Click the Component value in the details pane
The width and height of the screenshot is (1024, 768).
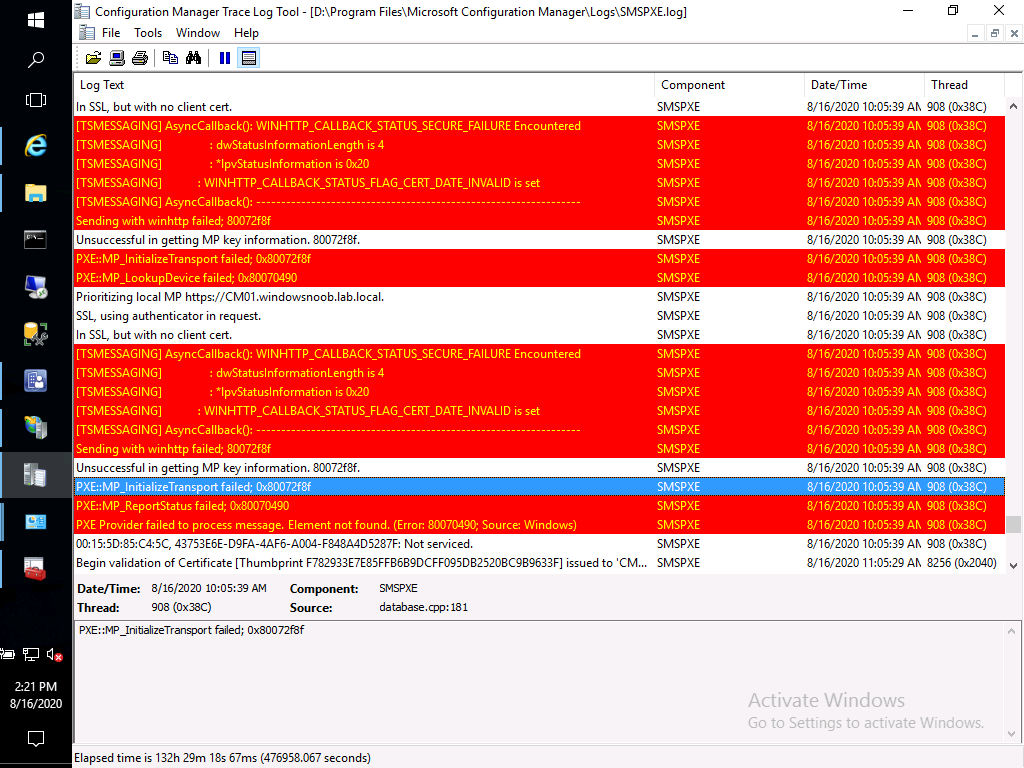(x=398, y=588)
